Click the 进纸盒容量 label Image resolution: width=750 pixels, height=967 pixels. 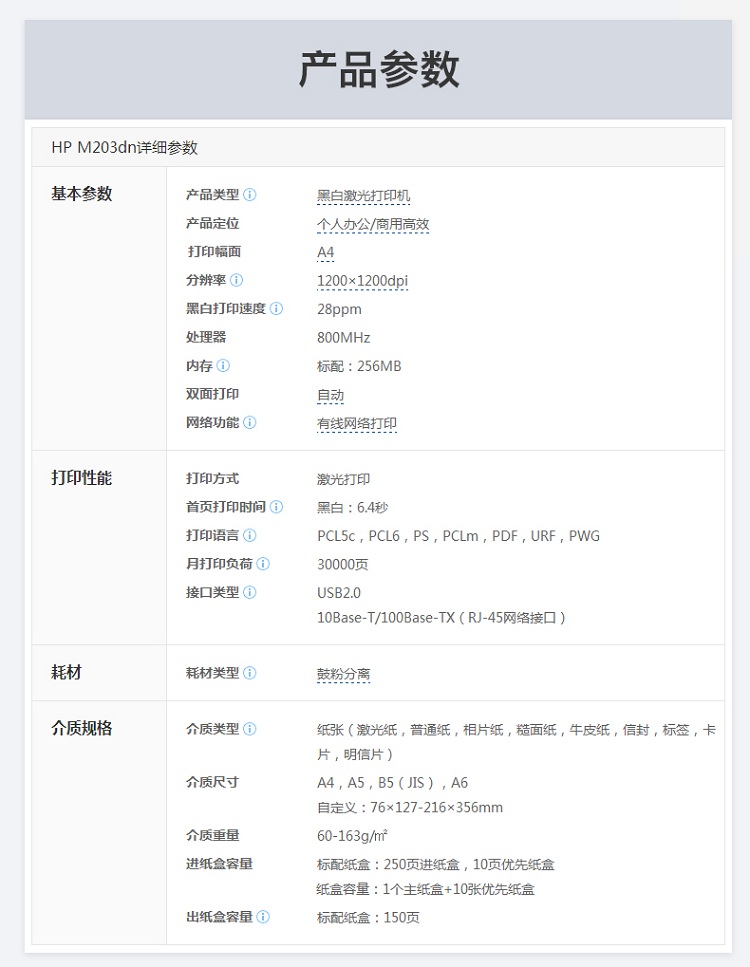click(x=219, y=863)
